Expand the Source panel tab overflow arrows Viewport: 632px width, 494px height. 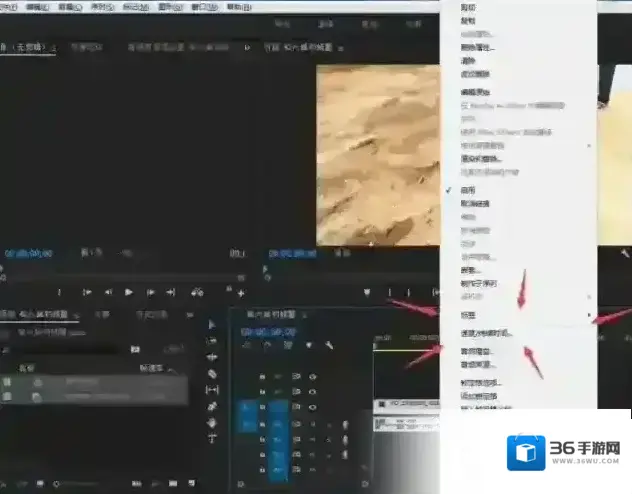click(x=247, y=48)
